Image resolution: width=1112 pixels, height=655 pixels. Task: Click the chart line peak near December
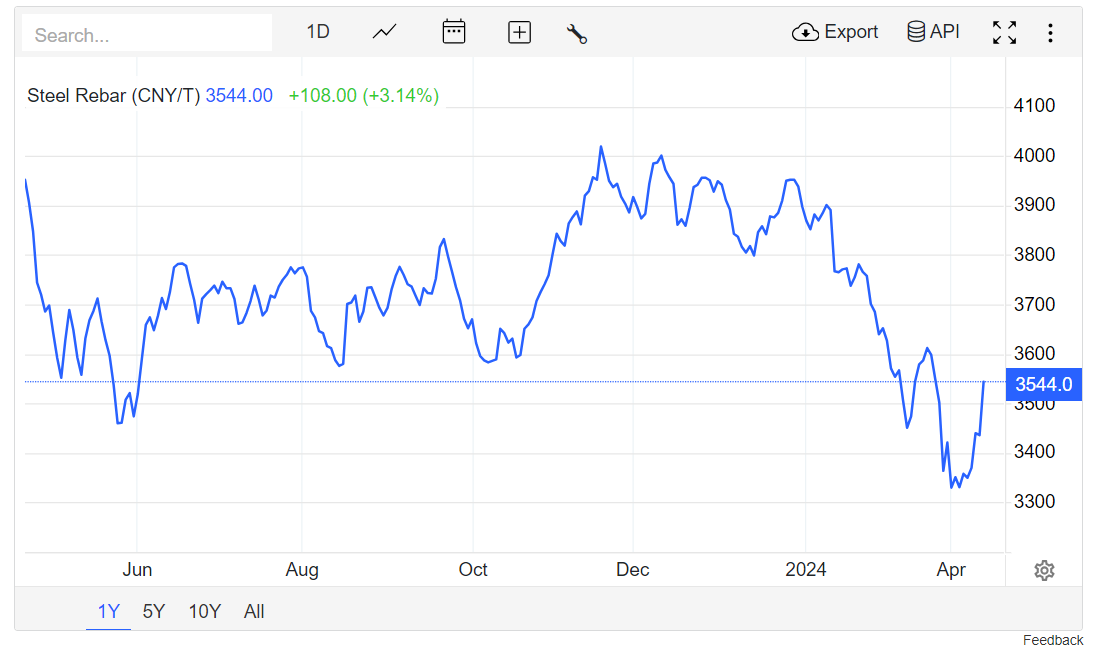point(601,147)
